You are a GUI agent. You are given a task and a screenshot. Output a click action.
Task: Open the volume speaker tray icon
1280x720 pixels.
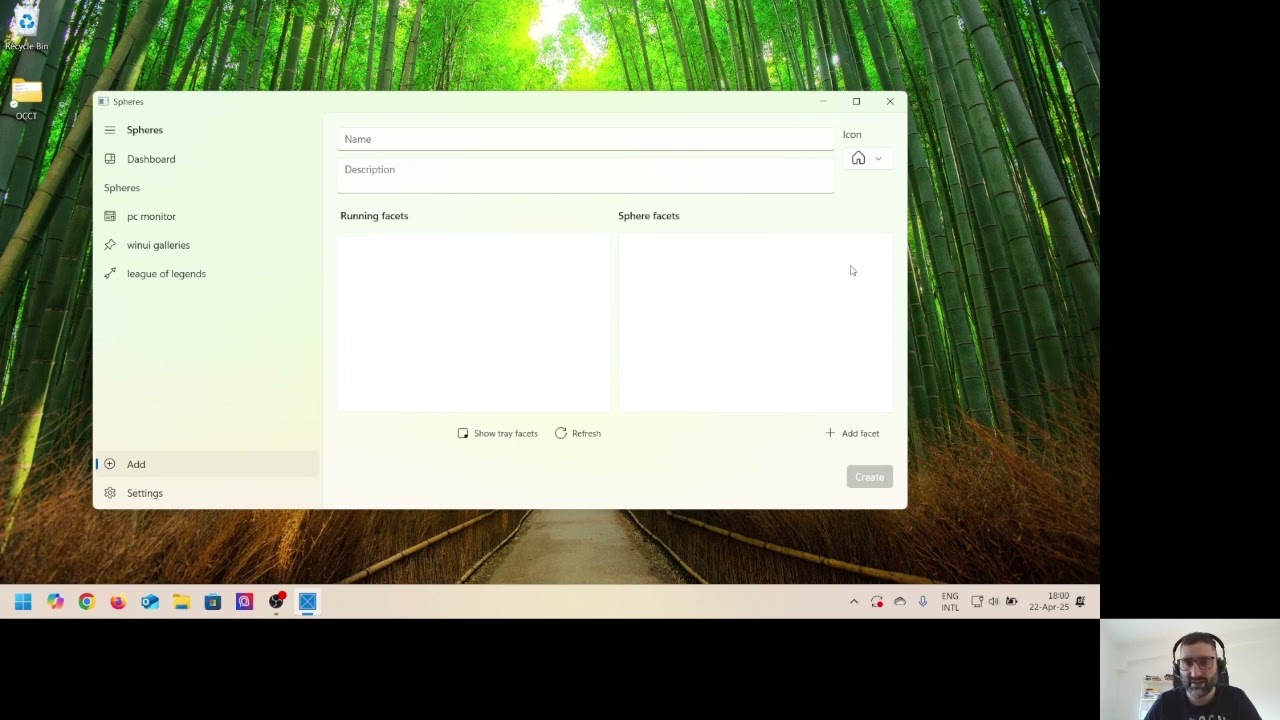(x=994, y=601)
